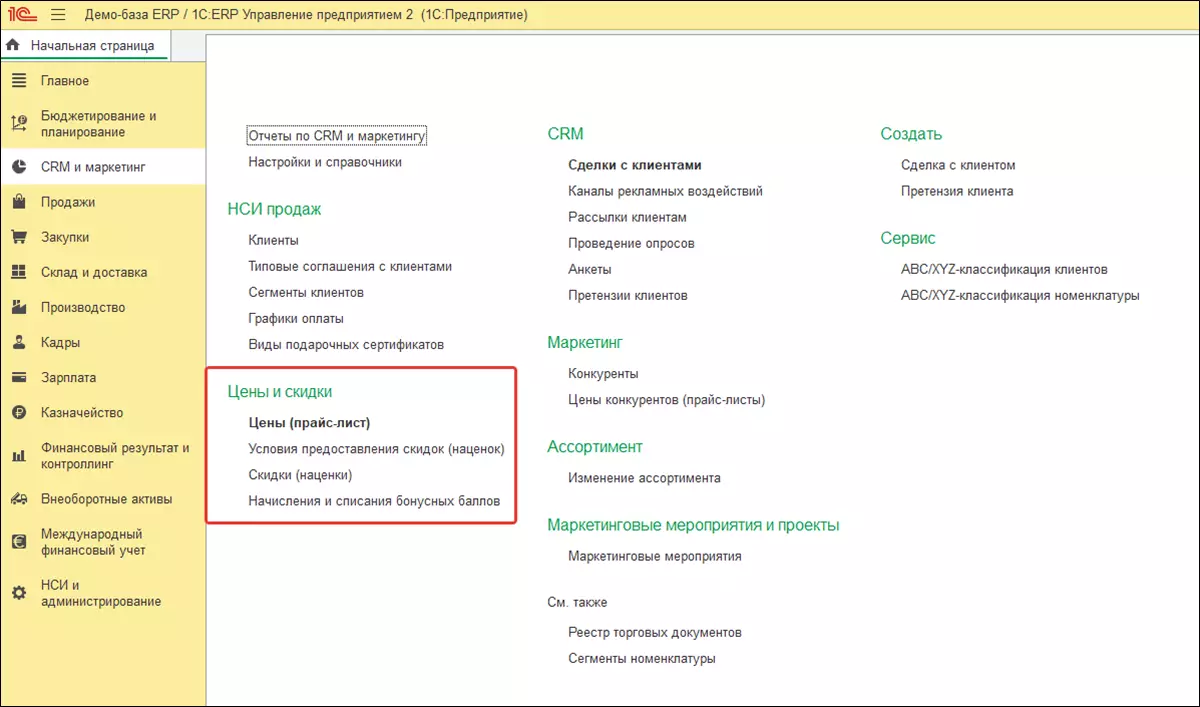This screenshot has height=707, width=1200.
Task: Open Графики оплаты
Action: (x=296, y=318)
